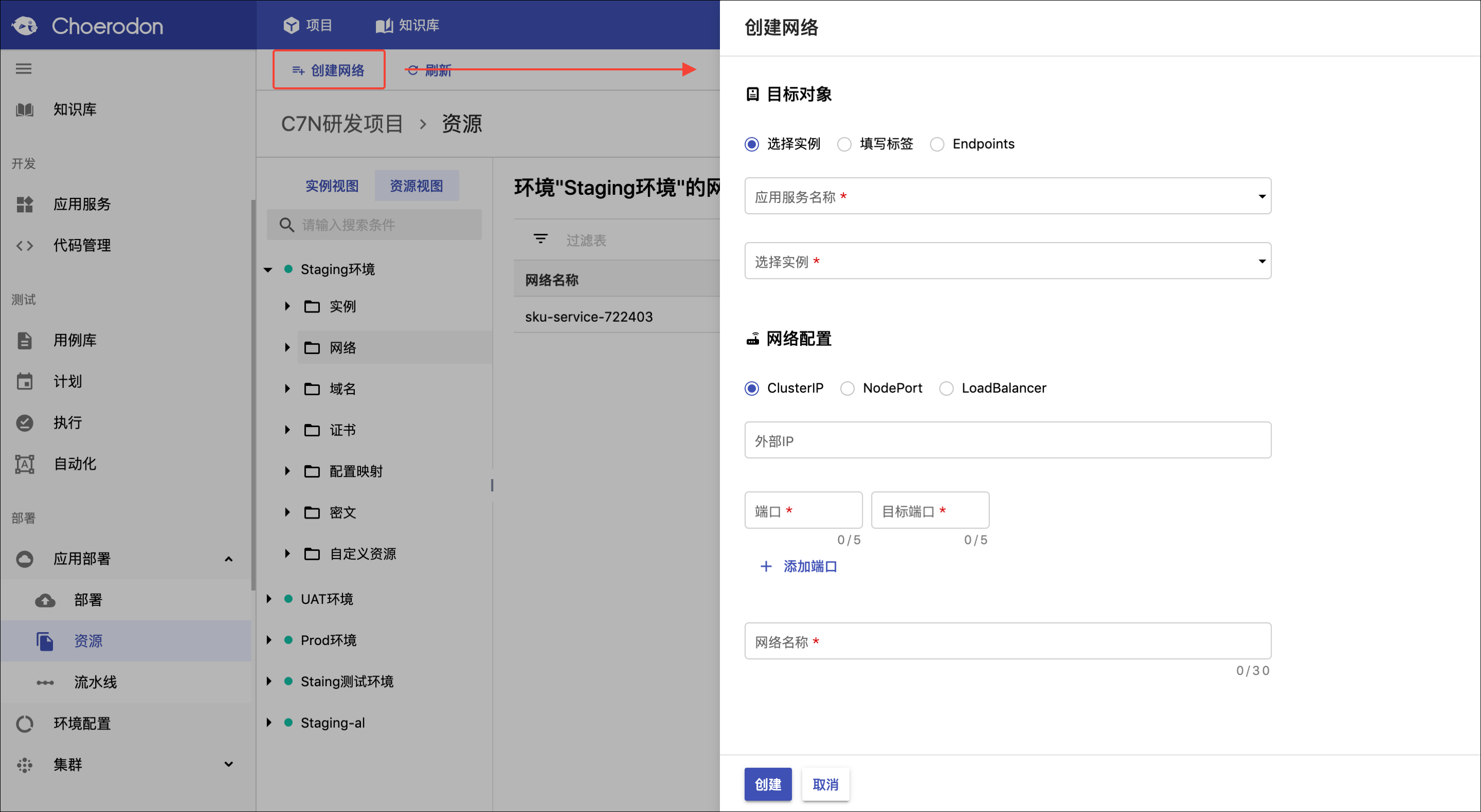Click the 创建 submit button
Image resolution: width=1481 pixels, height=812 pixels.
pyautogui.click(x=768, y=784)
